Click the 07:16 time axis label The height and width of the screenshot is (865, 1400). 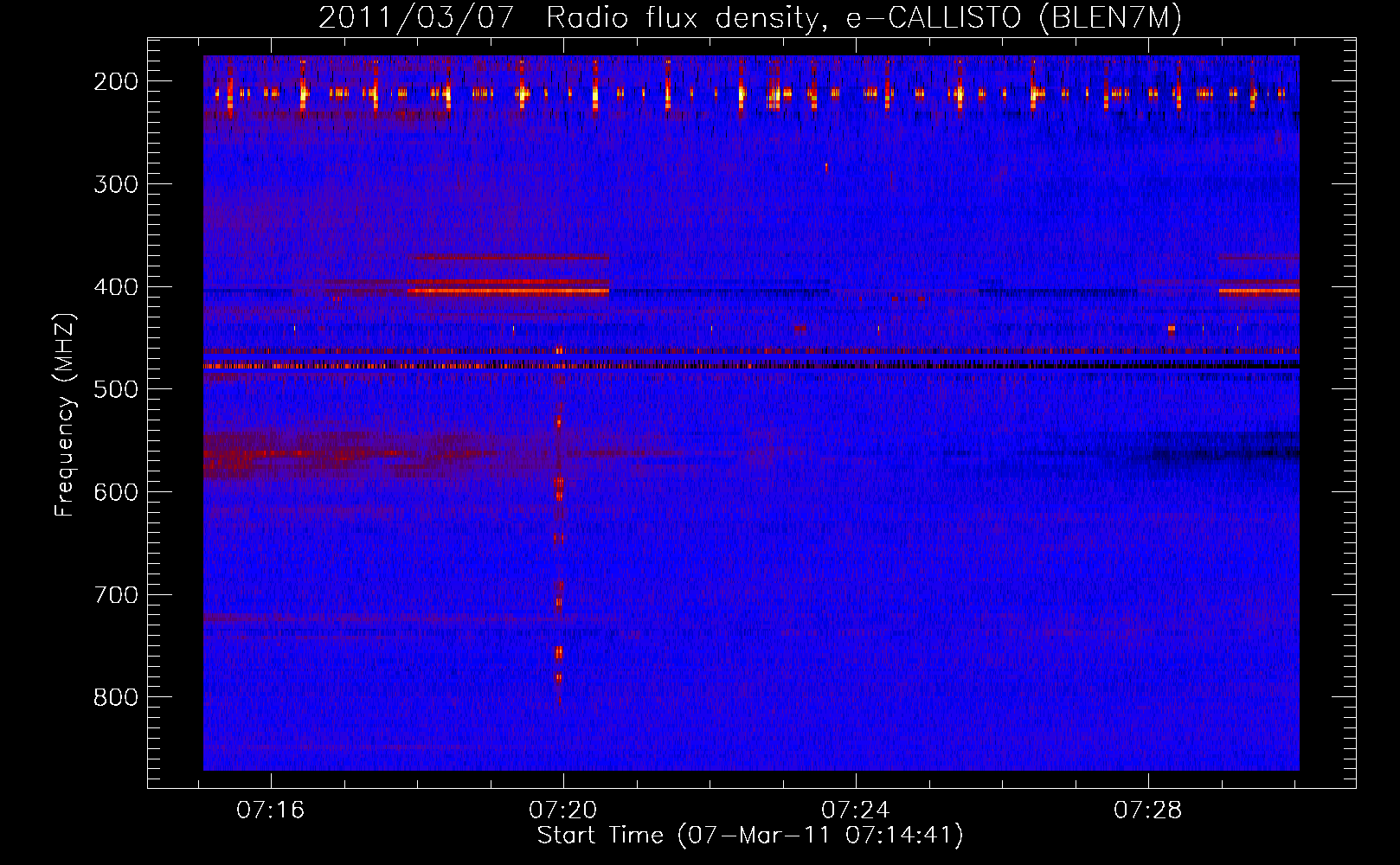pos(271,811)
